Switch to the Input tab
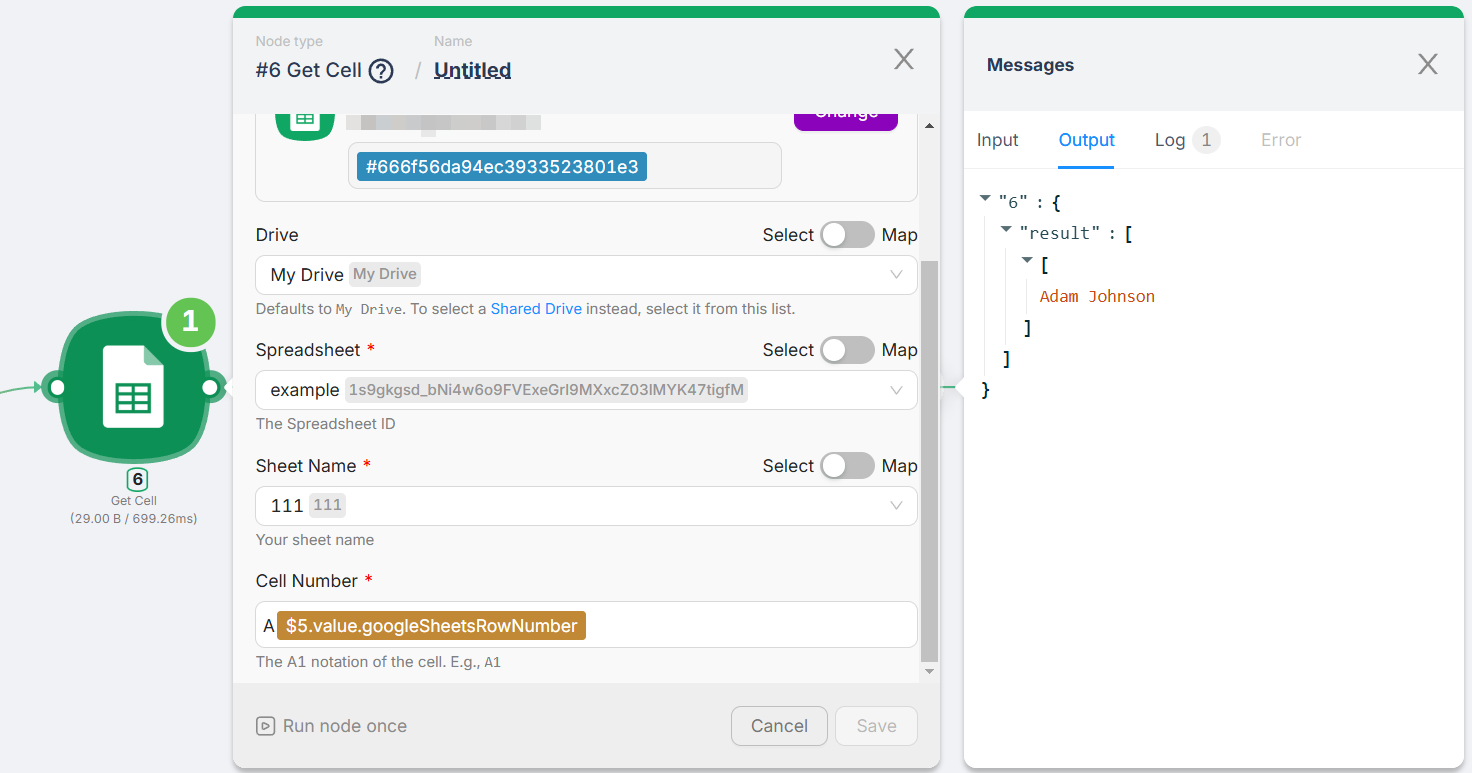Viewport: 1472px width, 773px height. coord(997,140)
